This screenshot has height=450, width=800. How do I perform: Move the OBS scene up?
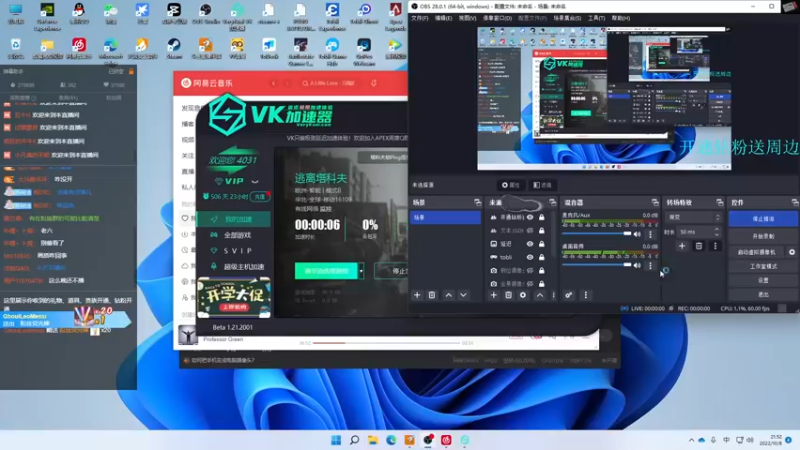[x=448, y=295]
